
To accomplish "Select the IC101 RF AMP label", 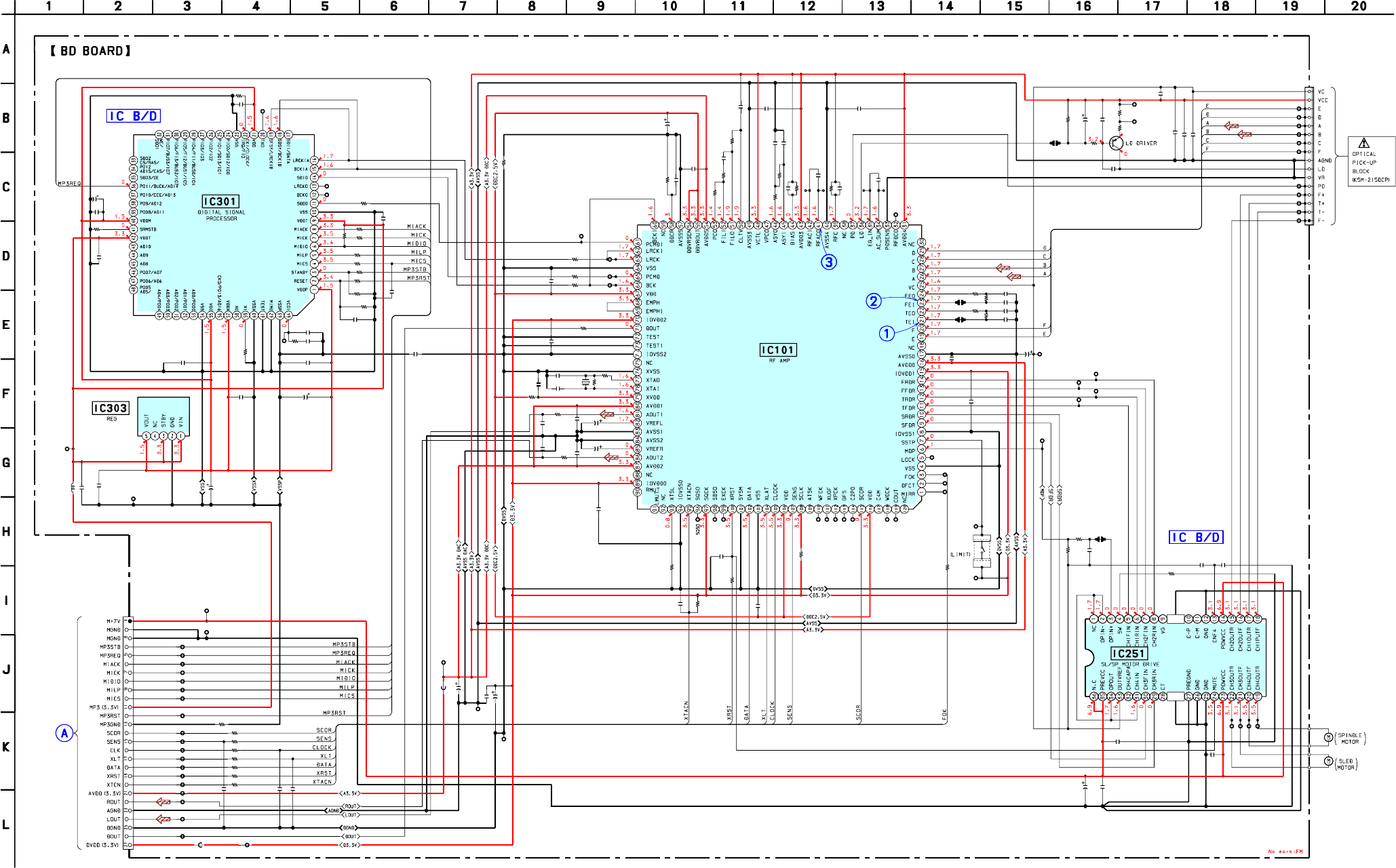I will click(x=778, y=350).
